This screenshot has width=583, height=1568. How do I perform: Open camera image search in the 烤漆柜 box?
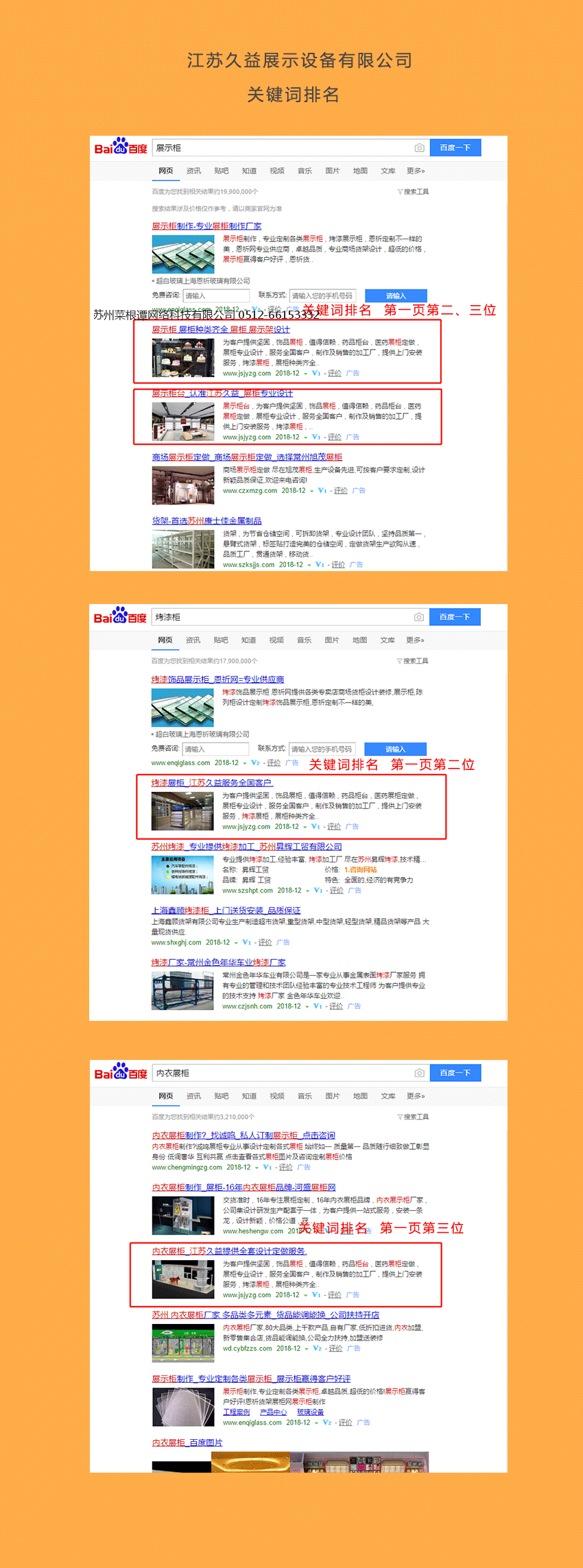[x=418, y=617]
